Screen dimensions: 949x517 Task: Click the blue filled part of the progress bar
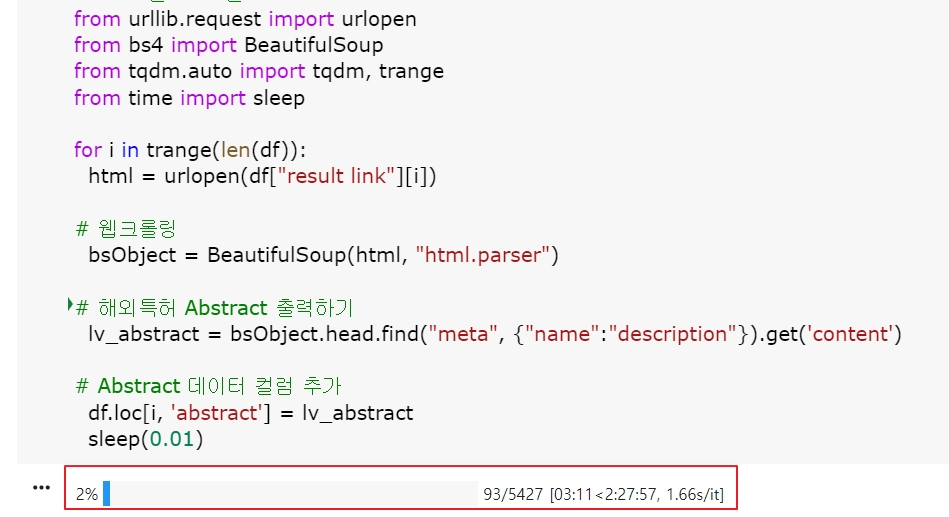click(106, 494)
